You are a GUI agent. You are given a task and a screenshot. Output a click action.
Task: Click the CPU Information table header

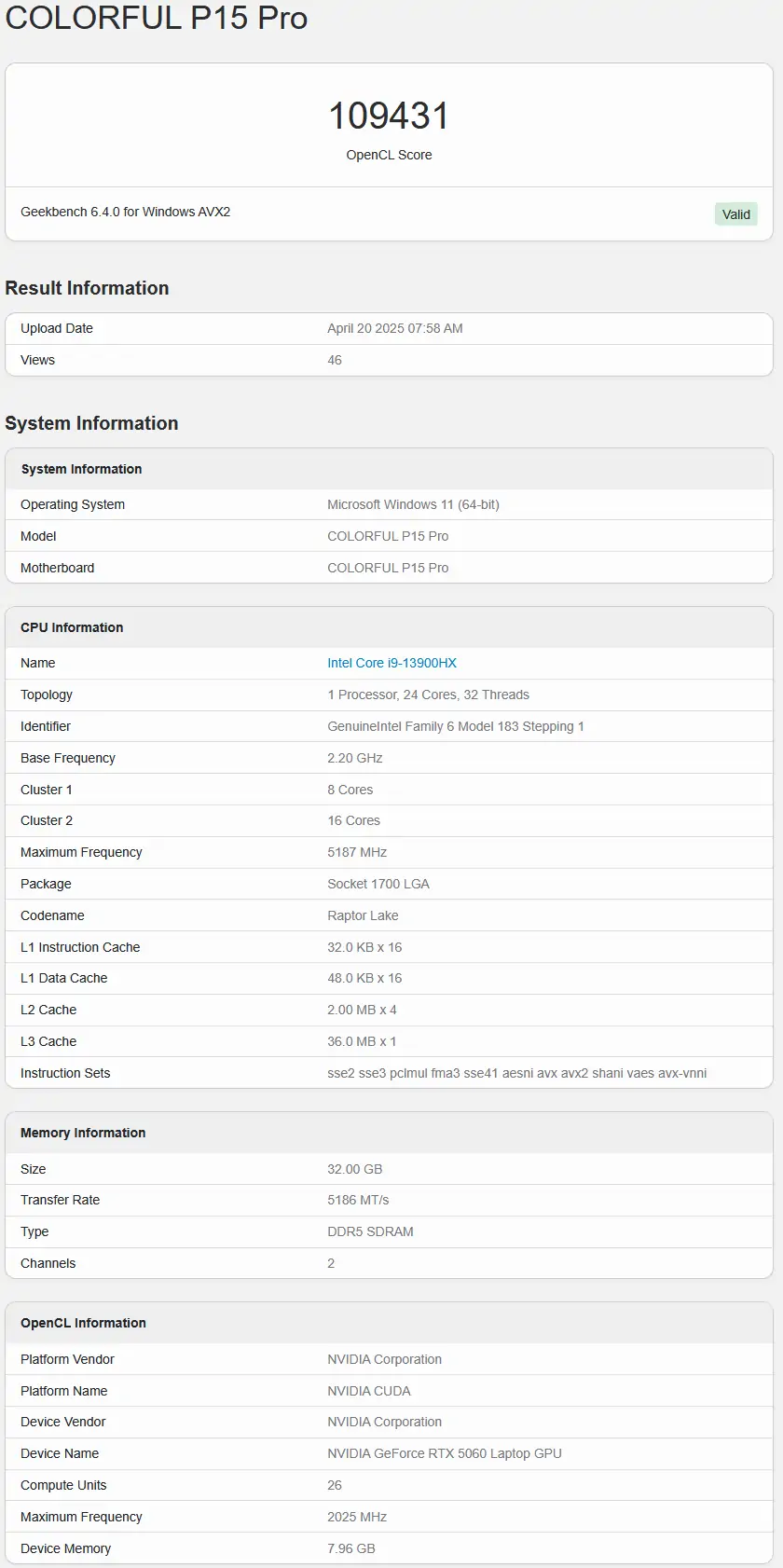(72, 627)
